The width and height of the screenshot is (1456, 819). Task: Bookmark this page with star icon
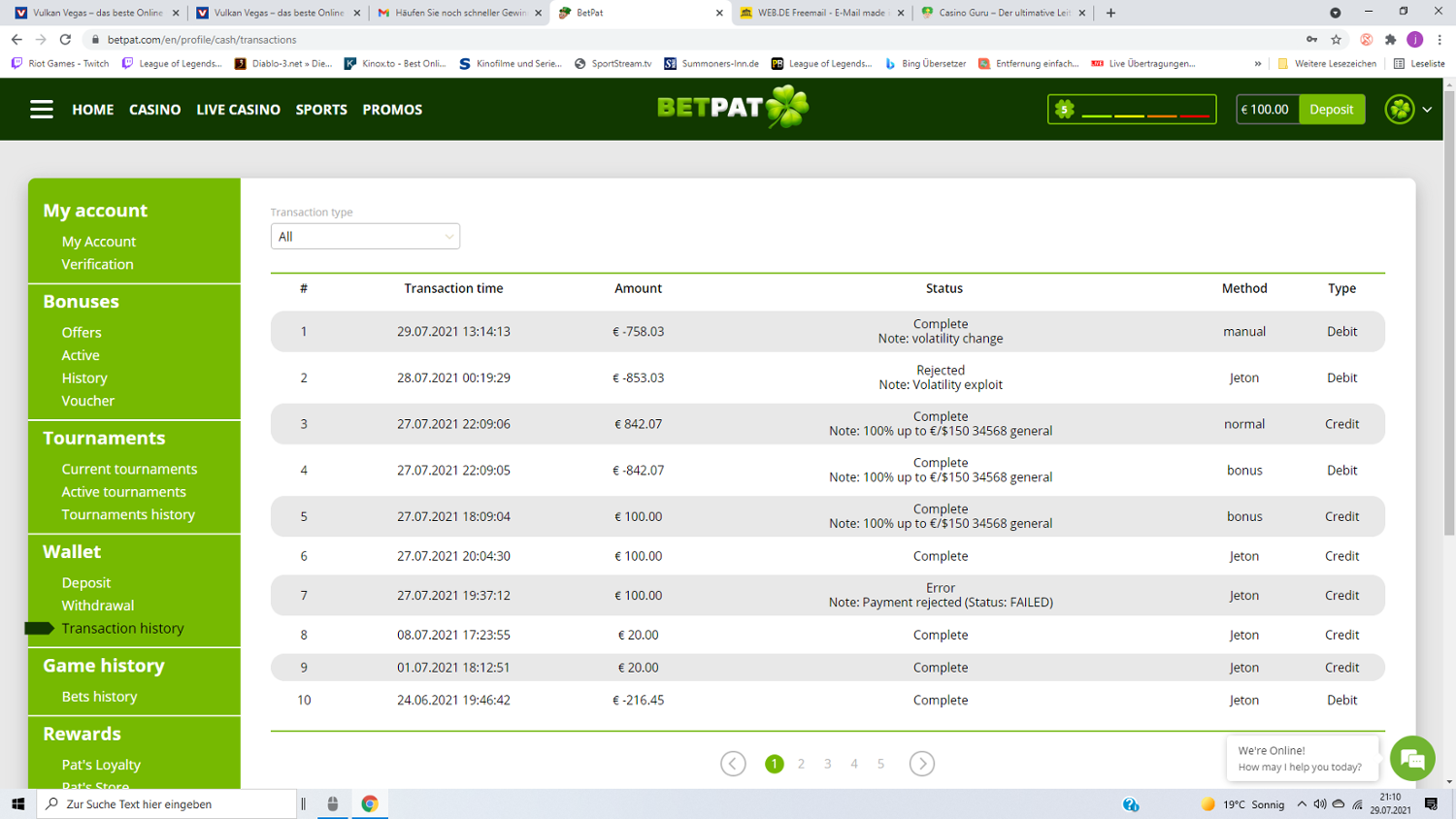pyautogui.click(x=1337, y=40)
